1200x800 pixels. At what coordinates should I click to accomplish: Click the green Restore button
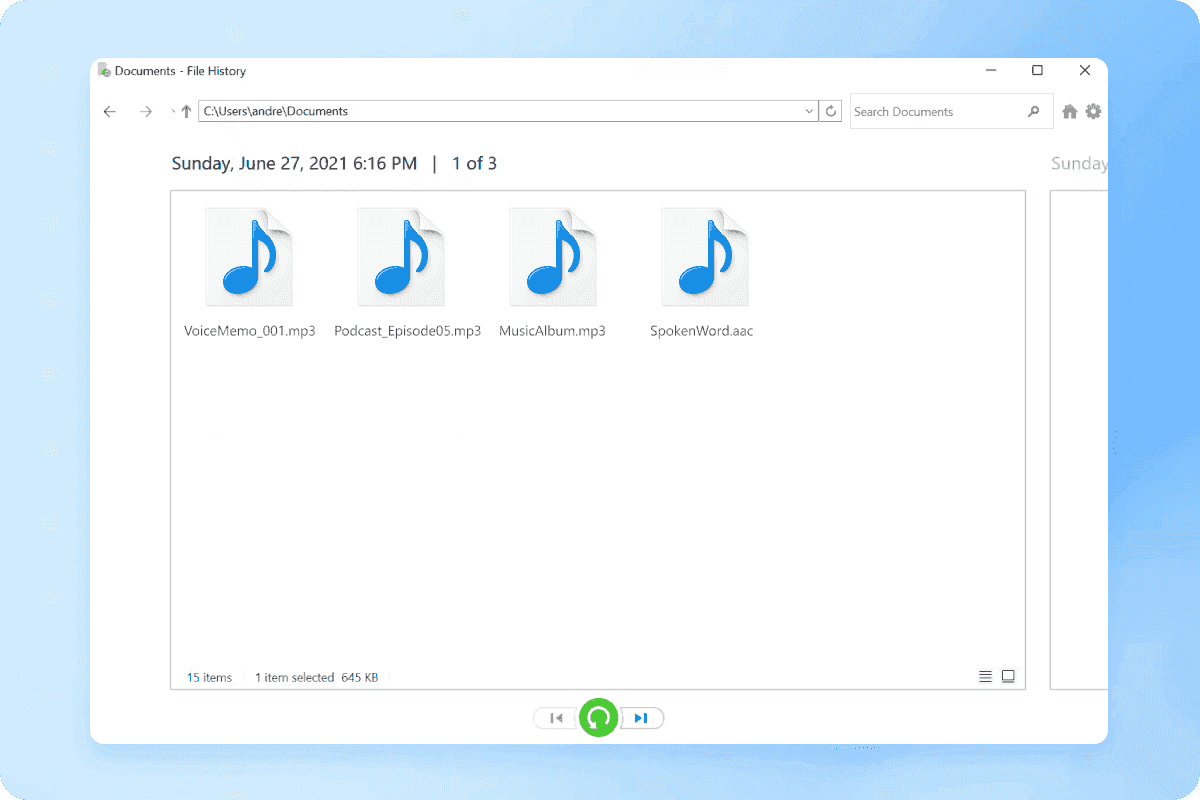[x=599, y=717]
